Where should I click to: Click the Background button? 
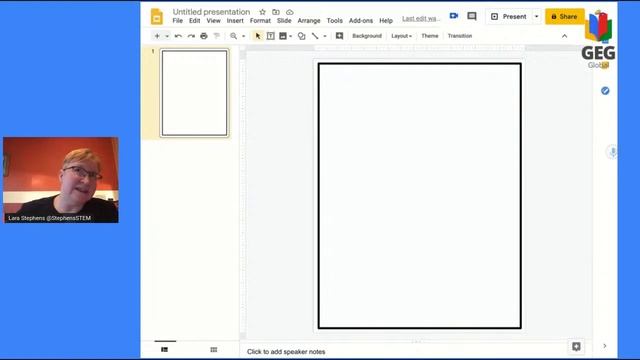point(367,36)
